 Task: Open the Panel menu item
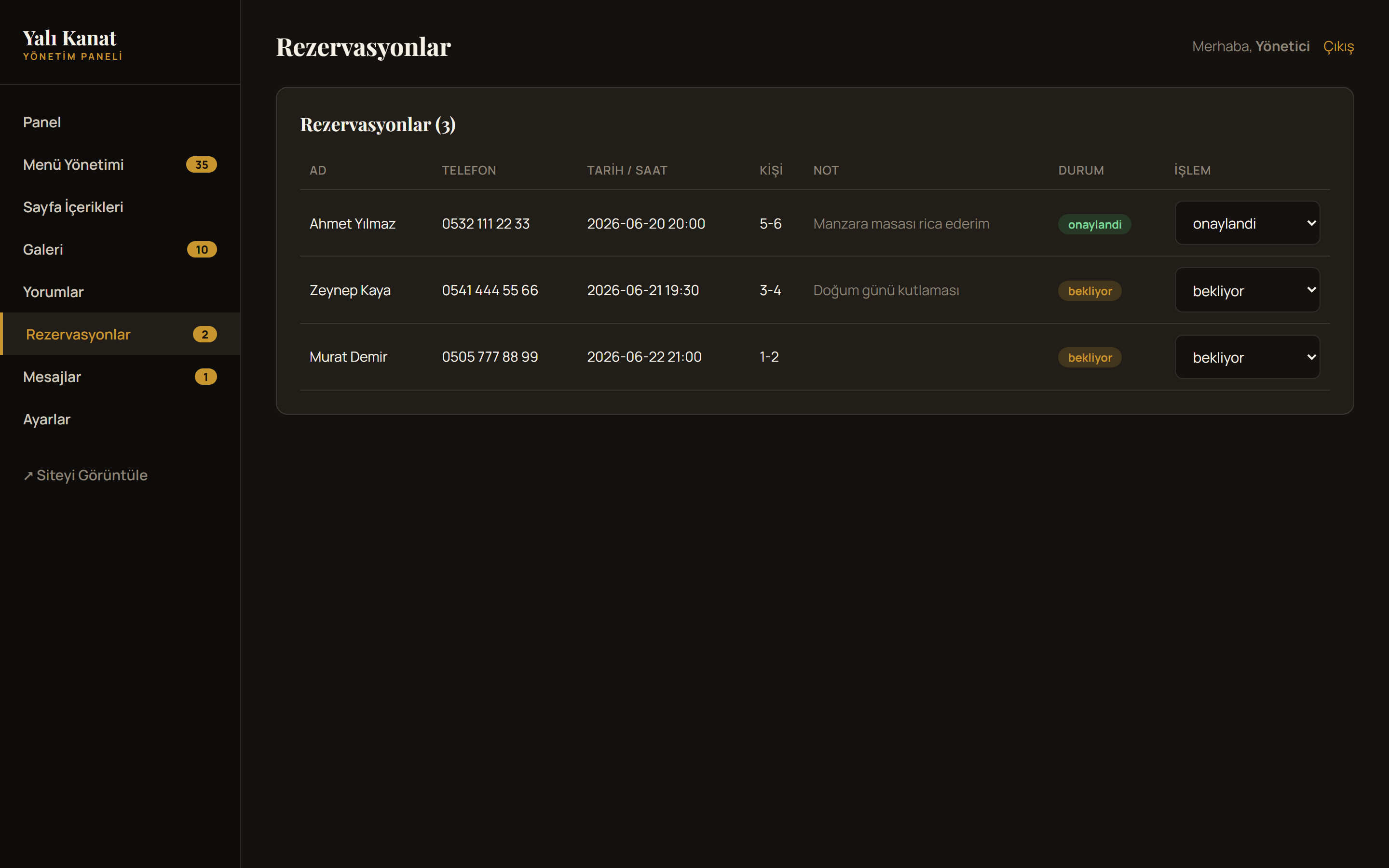tap(120, 122)
